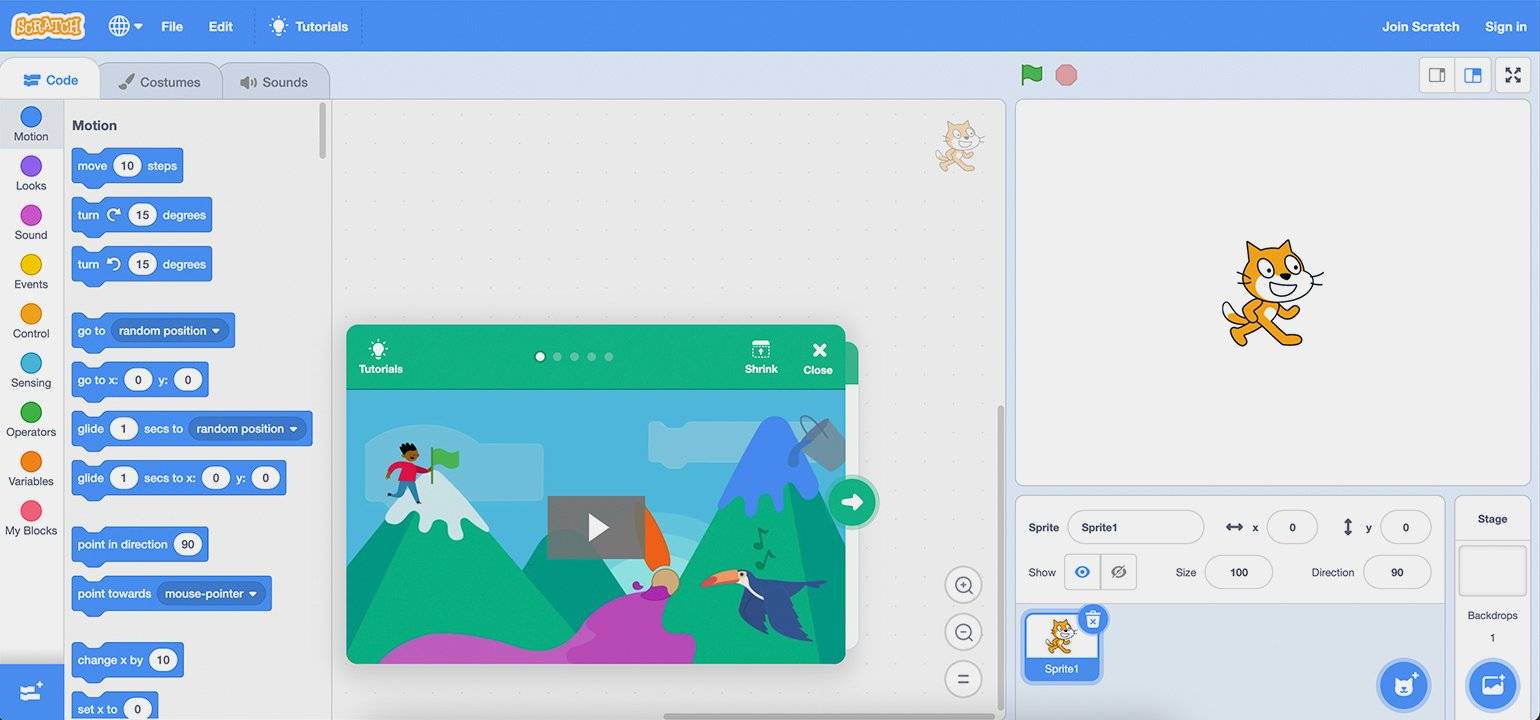The image size is (1540, 720).
Task: Click the red stop sign
Action: point(1066,75)
